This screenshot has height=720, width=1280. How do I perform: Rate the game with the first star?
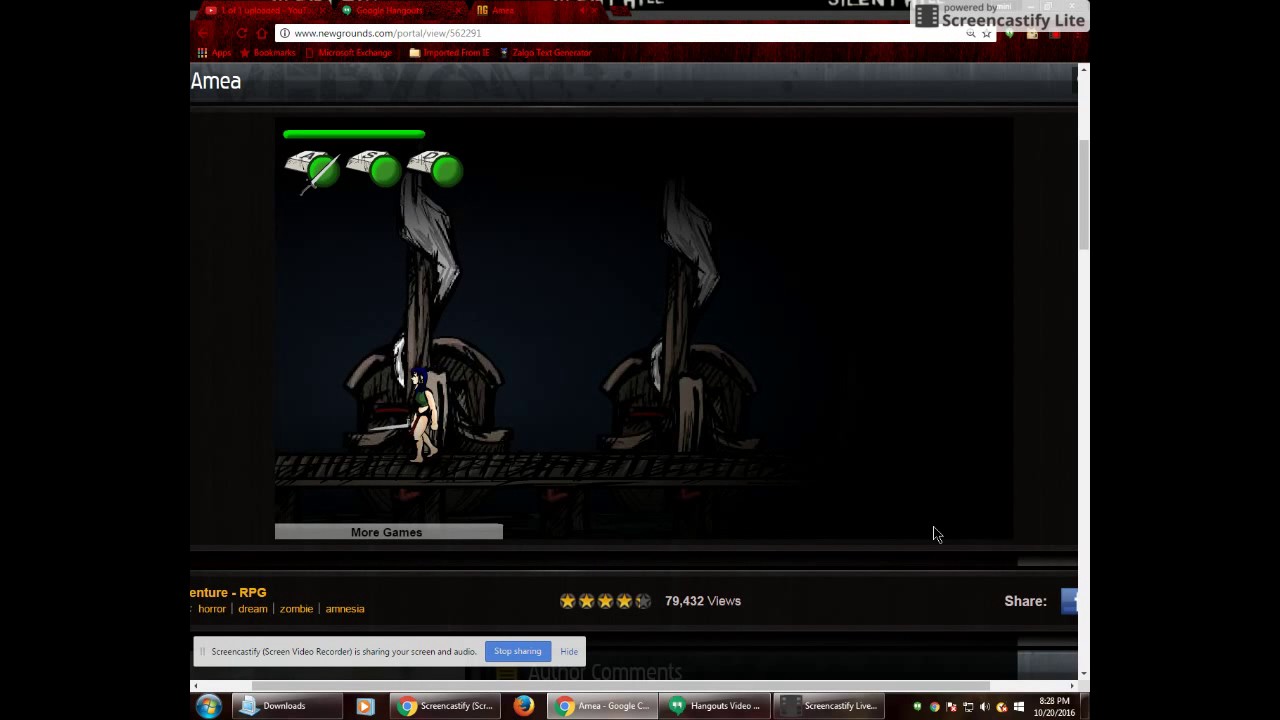(x=568, y=601)
